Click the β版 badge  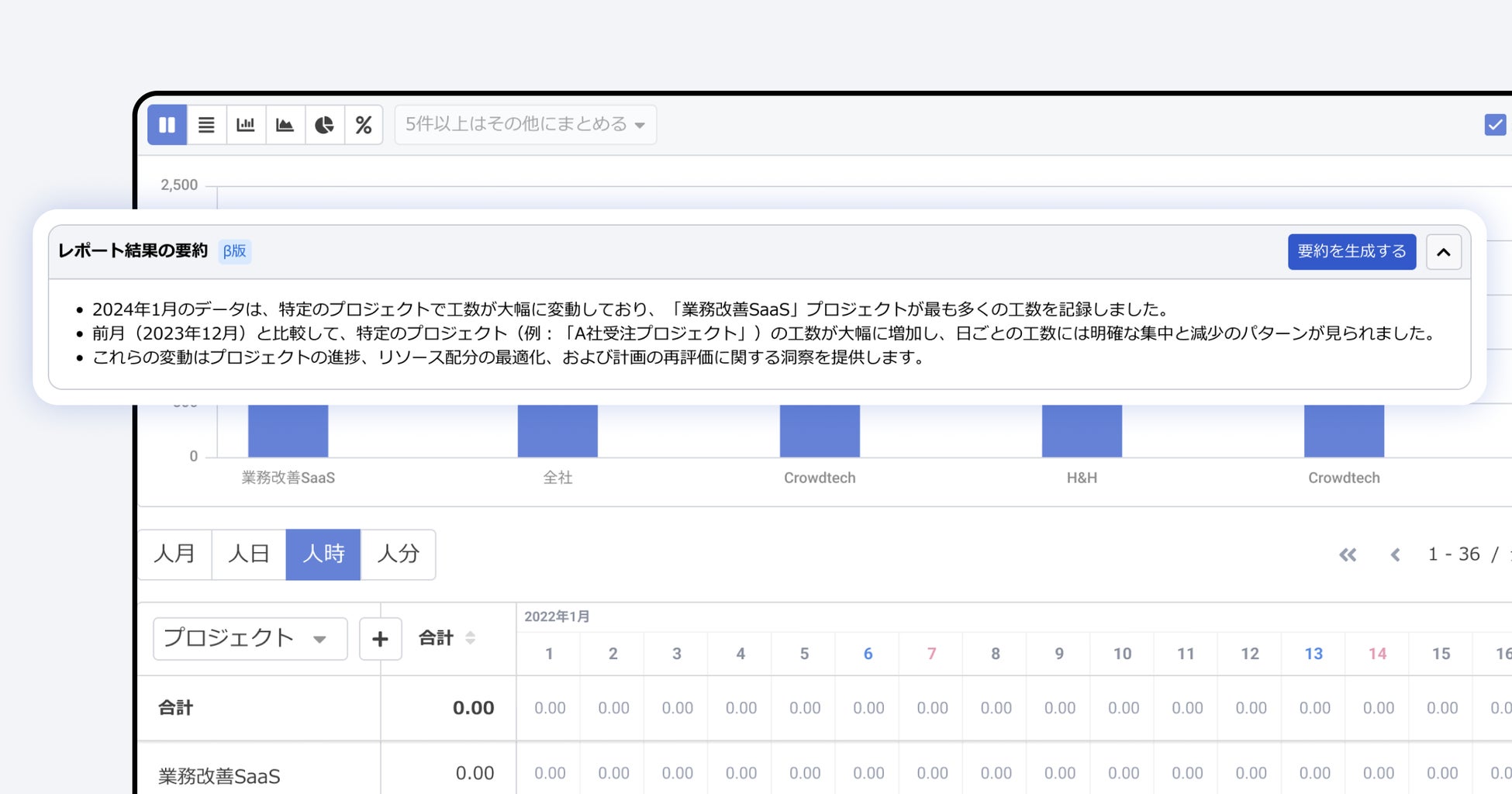[x=234, y=251]
